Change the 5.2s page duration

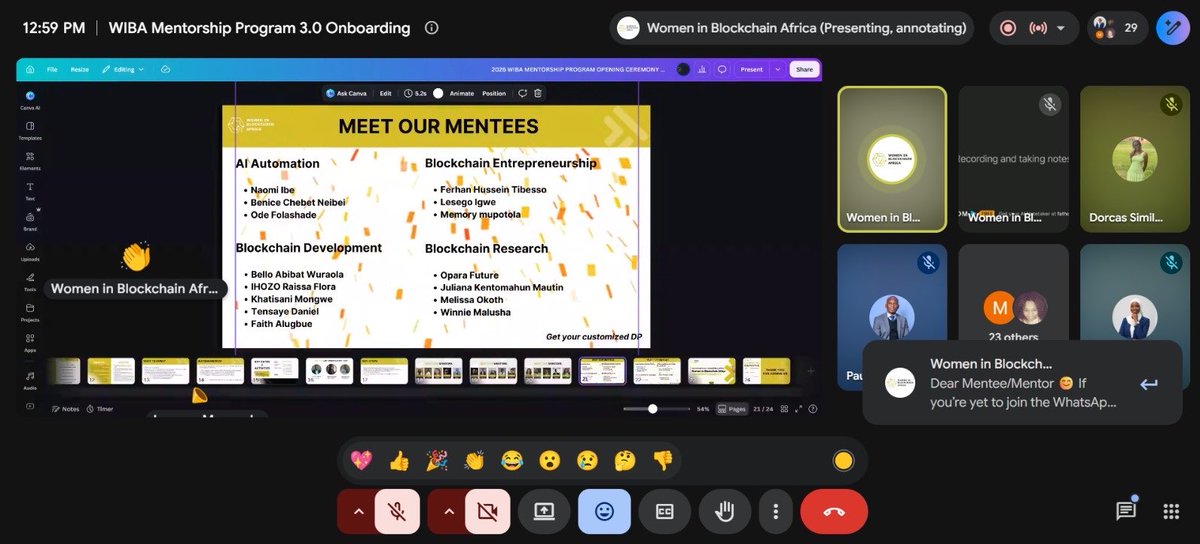pyautogui.click(x=416, y=93)
